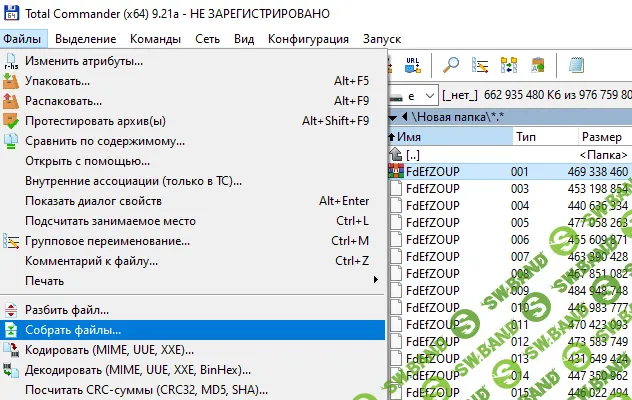Launch the multi-rename tool from the toolbar
The height and width of the screenshot is (400, 632).
481,65
